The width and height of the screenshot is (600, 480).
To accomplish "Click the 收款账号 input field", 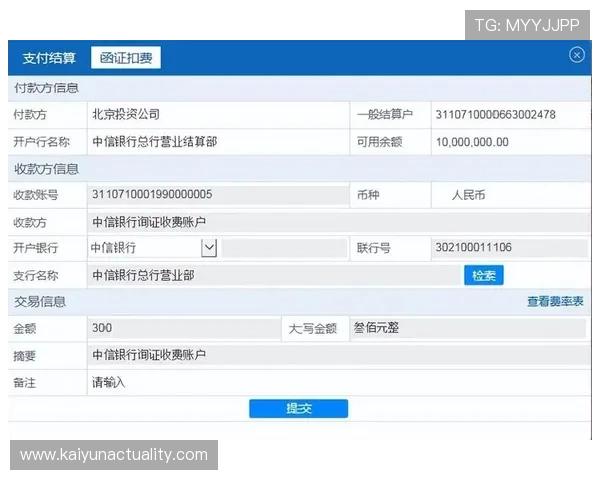I will click(218, 194).
